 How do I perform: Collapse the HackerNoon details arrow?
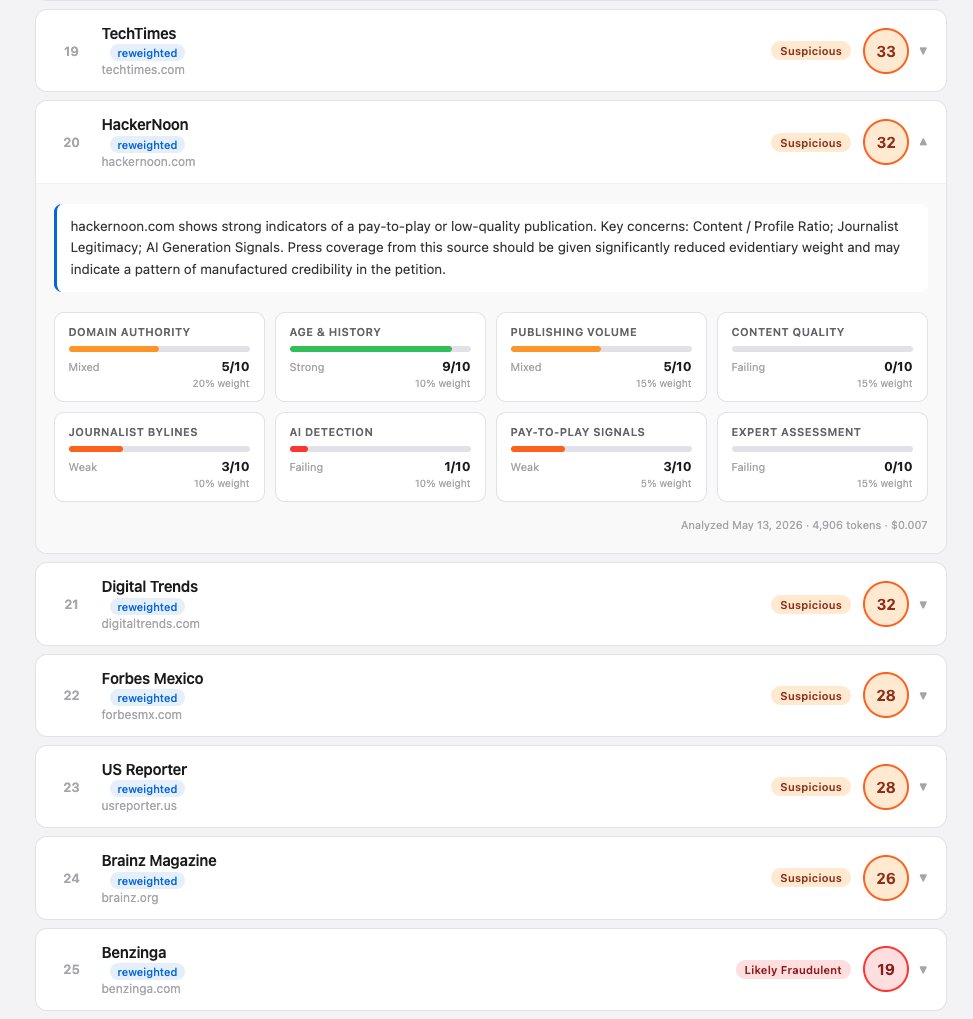[922, 142]
